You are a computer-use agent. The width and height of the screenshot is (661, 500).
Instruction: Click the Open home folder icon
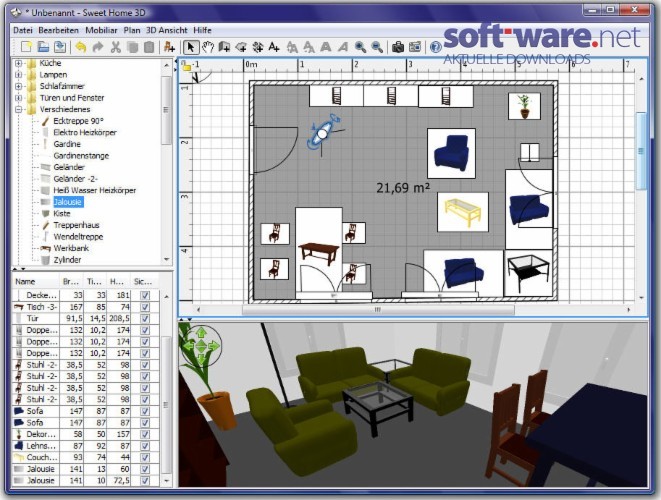[43, 47]
